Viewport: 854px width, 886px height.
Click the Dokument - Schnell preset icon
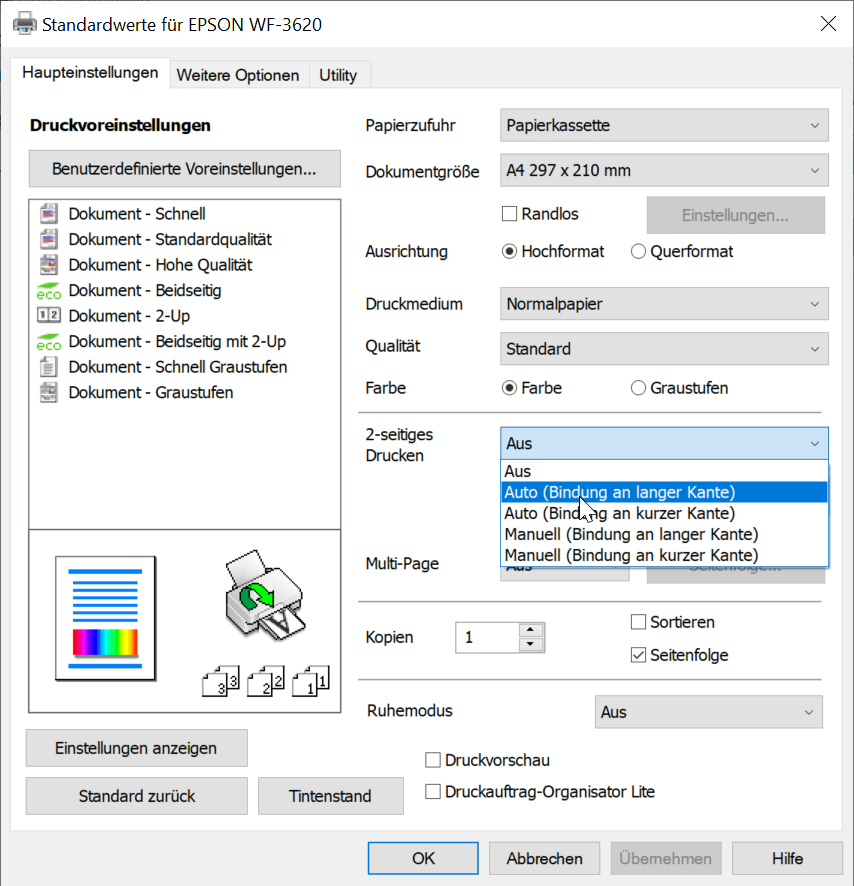point(49,214)
